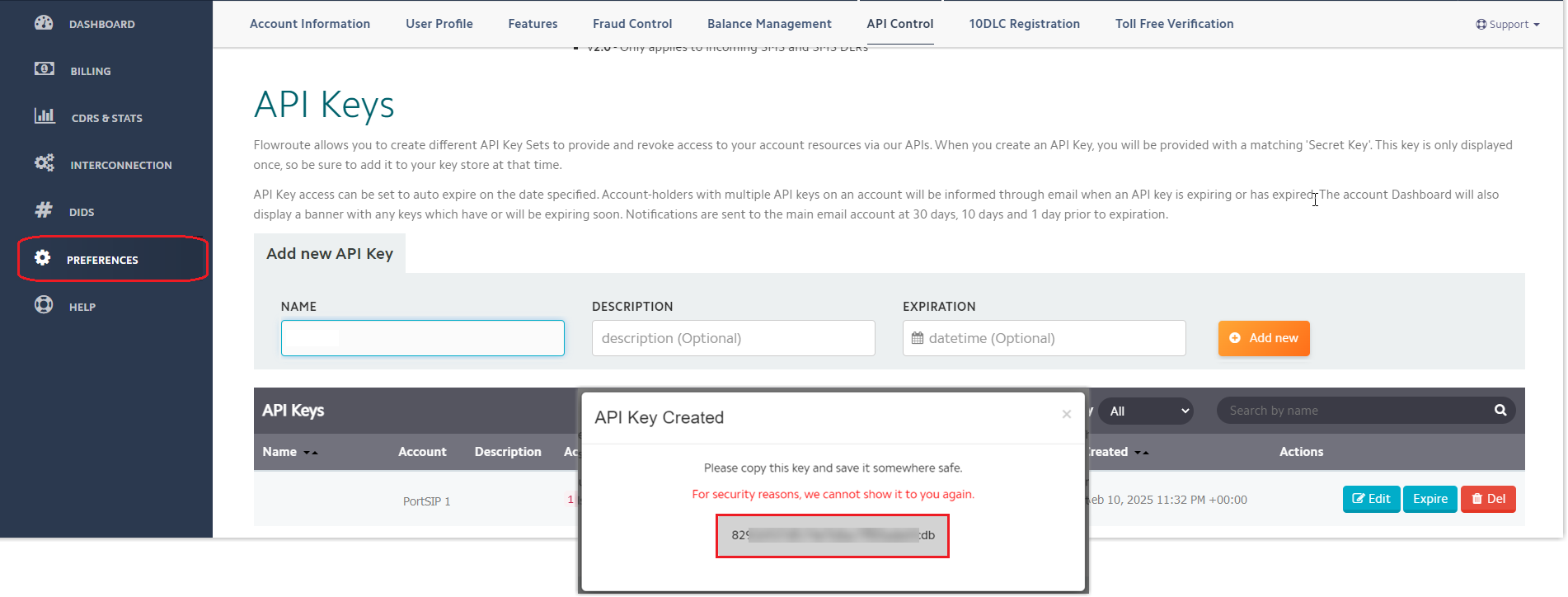Select the Interconnection gears icon
This screenshot has height=597, width=1568.
pos(44,163)
